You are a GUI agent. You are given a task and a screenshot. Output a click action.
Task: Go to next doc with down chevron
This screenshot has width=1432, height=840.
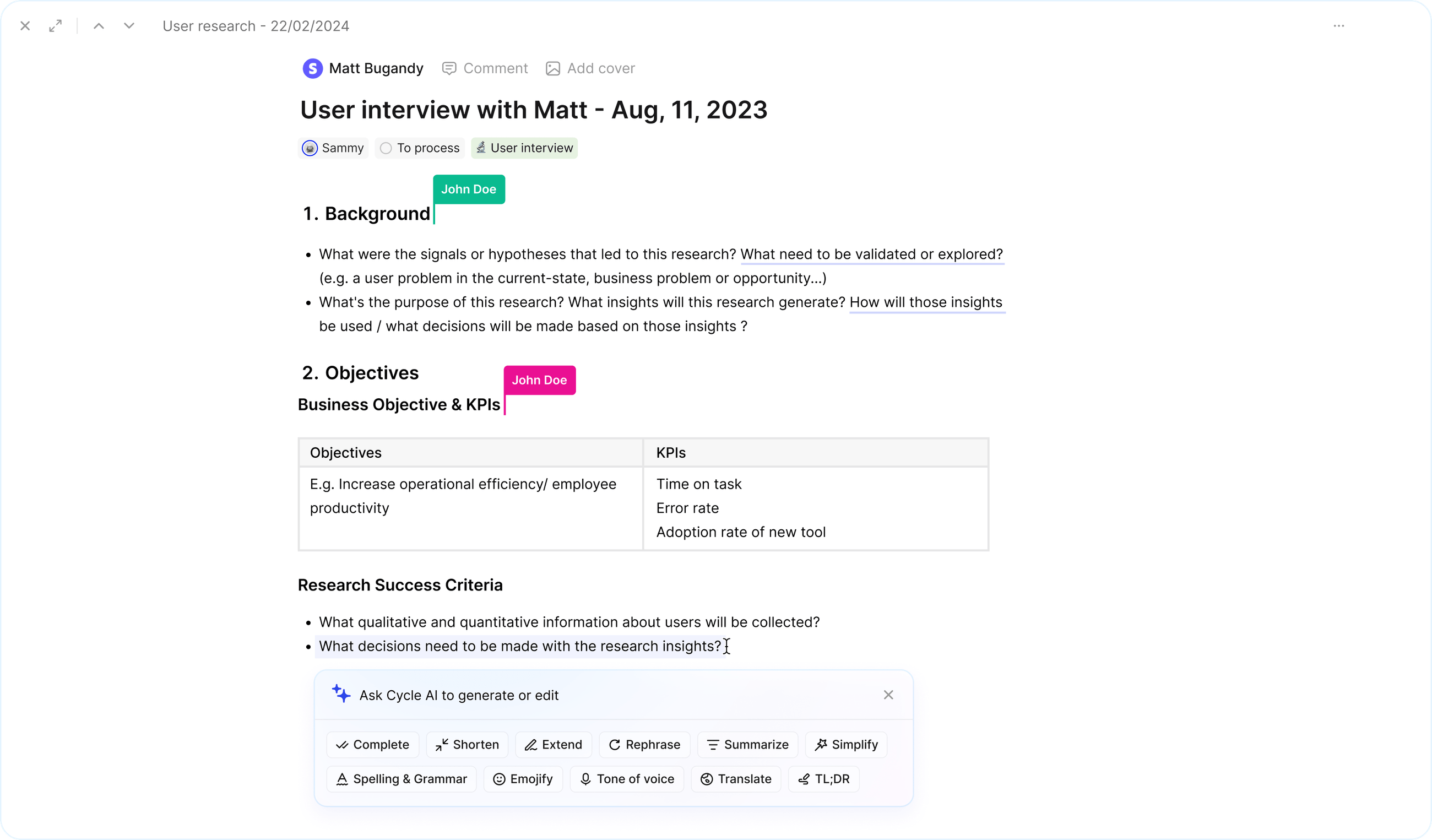tap(128, 25)
